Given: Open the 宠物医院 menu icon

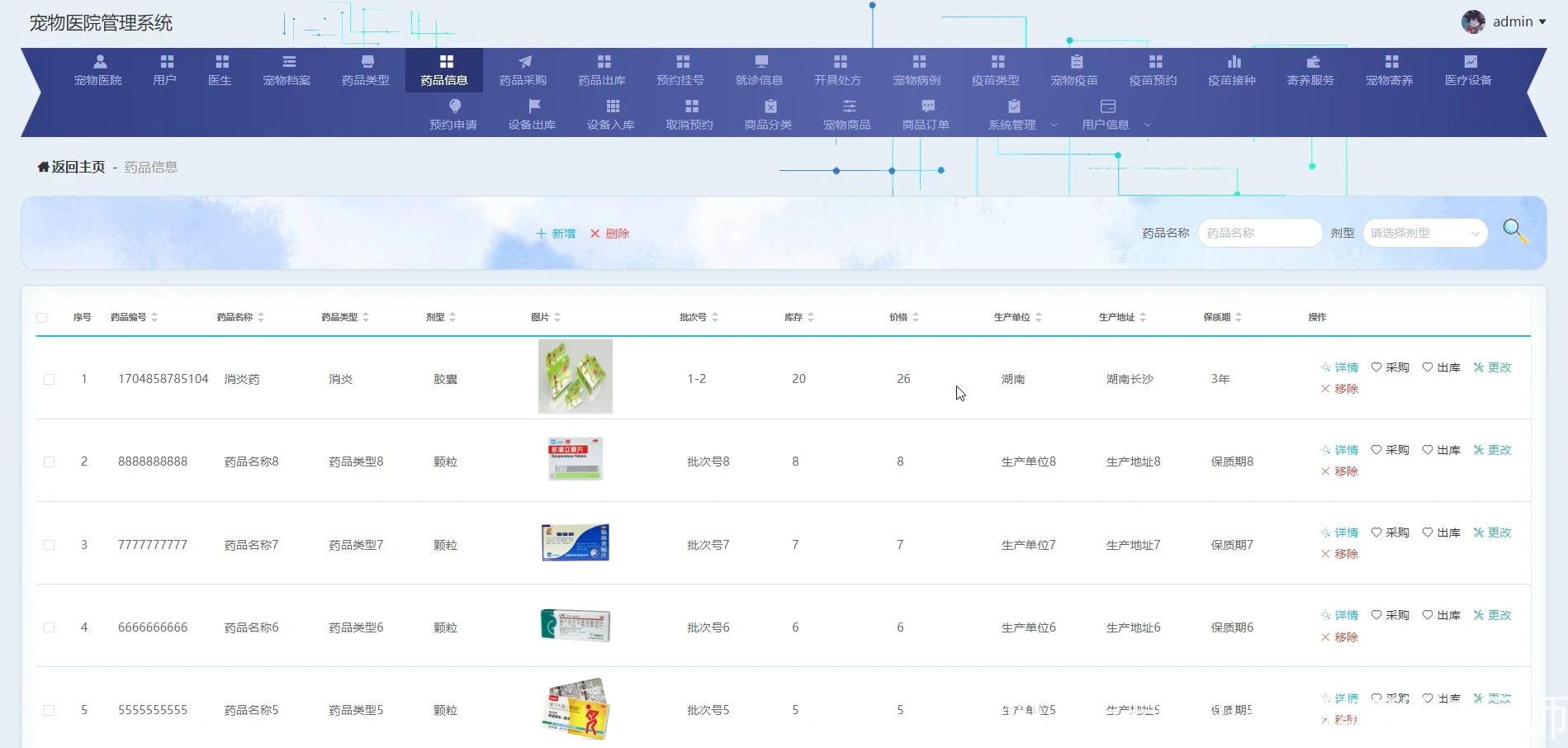Looking at the screenshot, I should tap(100, 61).
